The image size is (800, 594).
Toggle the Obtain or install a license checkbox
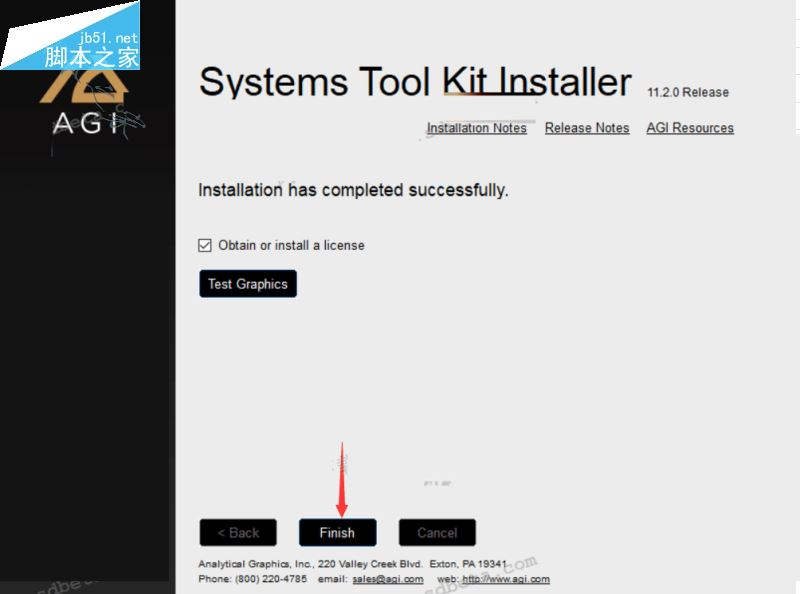click(205, 245)
